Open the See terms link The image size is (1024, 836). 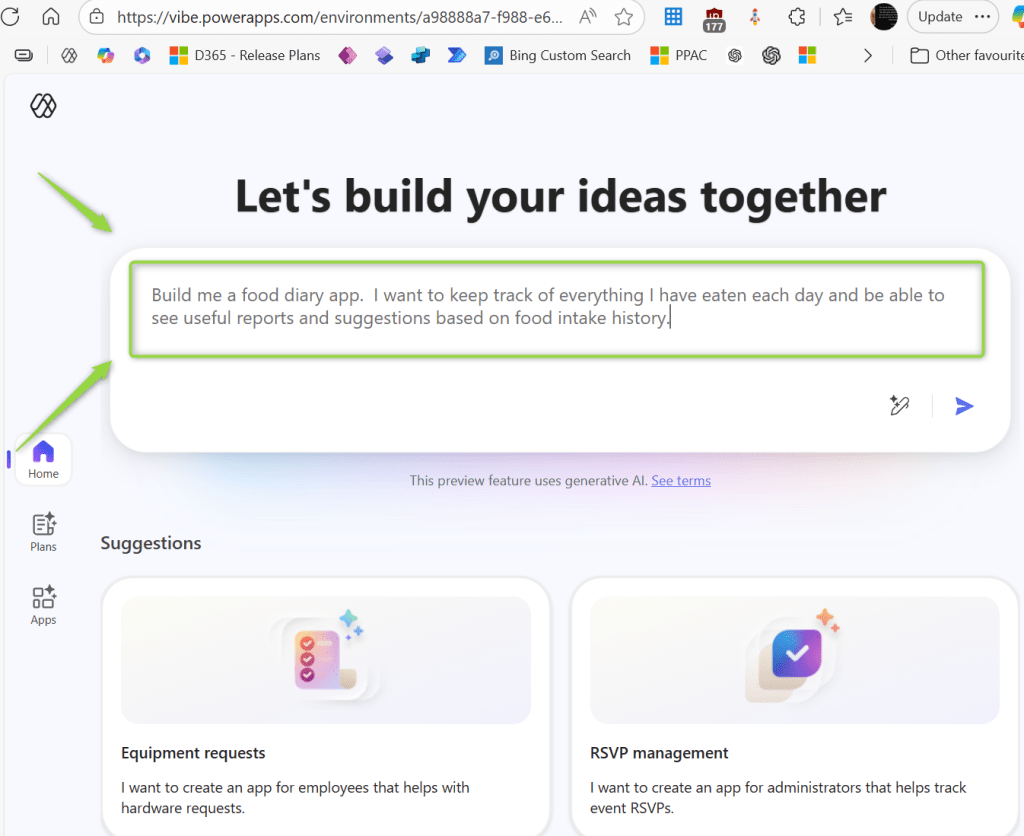(x=680, y=481)
